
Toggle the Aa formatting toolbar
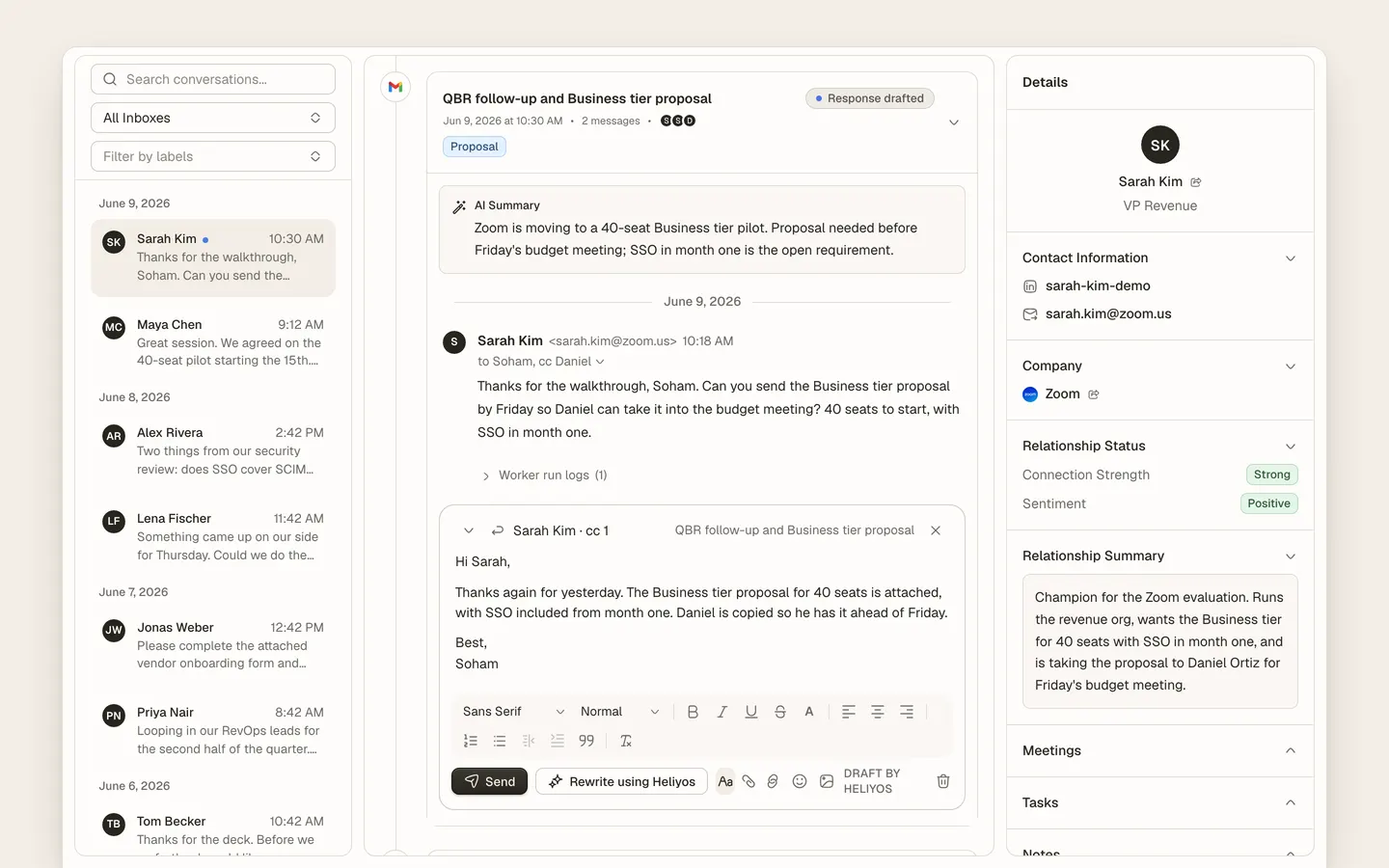(725, 781)
